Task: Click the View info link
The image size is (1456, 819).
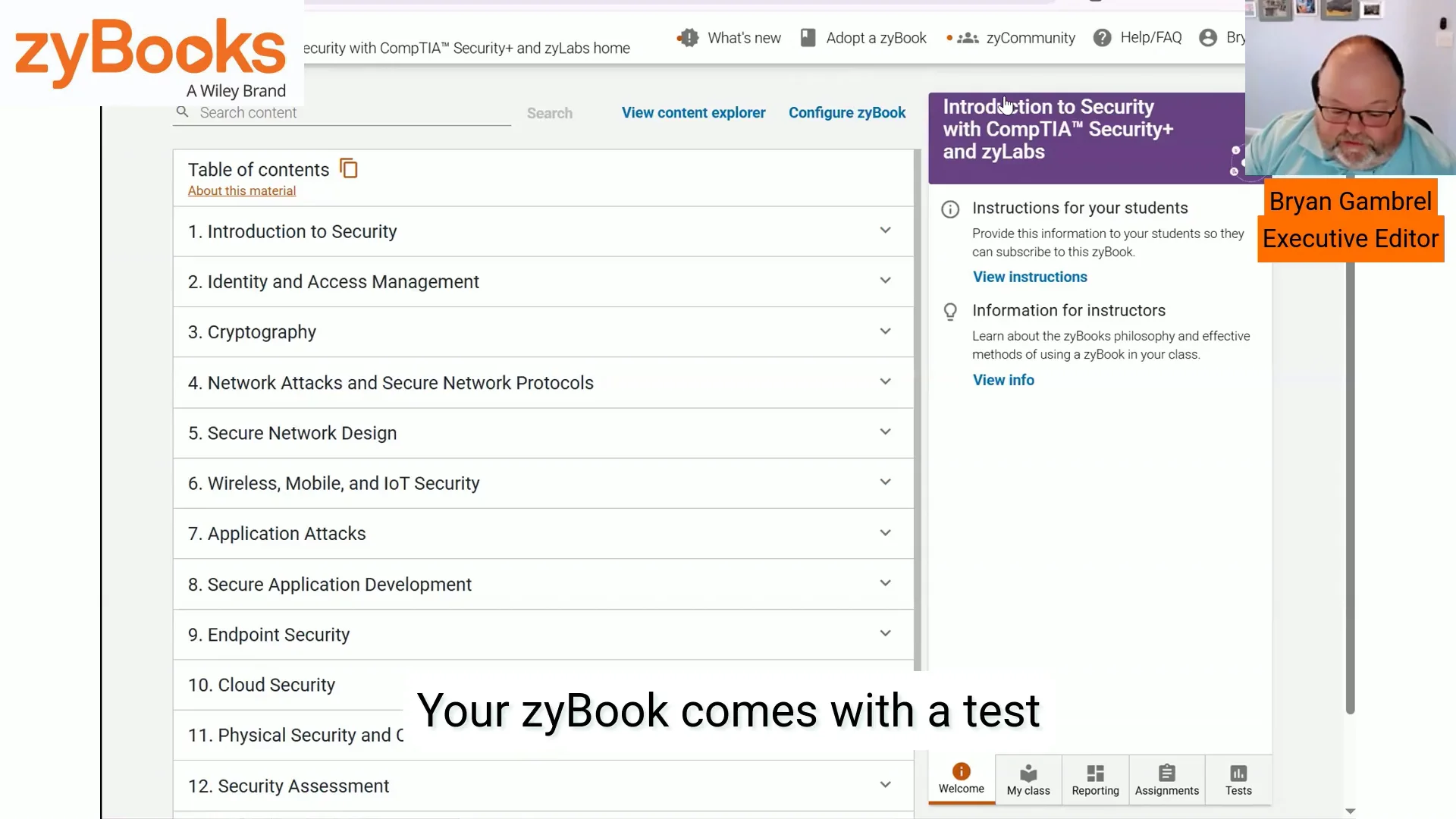Action: (x=1003, y=379)
